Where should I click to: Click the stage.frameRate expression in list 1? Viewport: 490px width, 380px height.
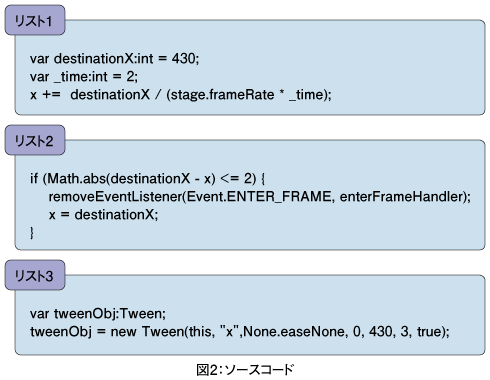pyautogui.click(x=222, y=95)
